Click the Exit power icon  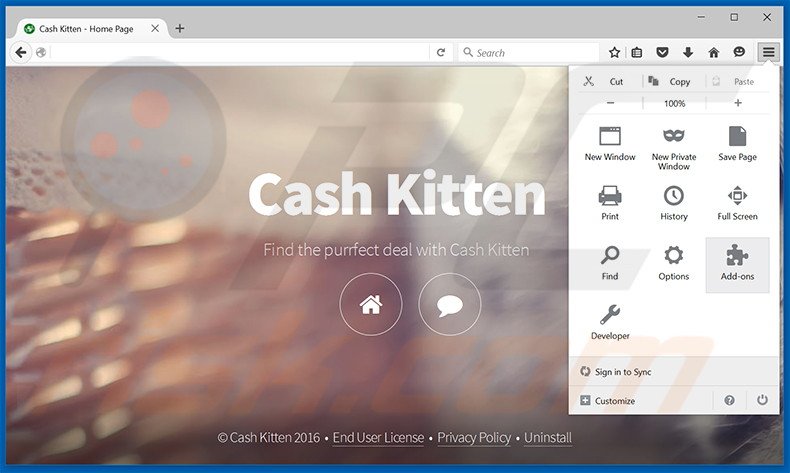(762, 400)
